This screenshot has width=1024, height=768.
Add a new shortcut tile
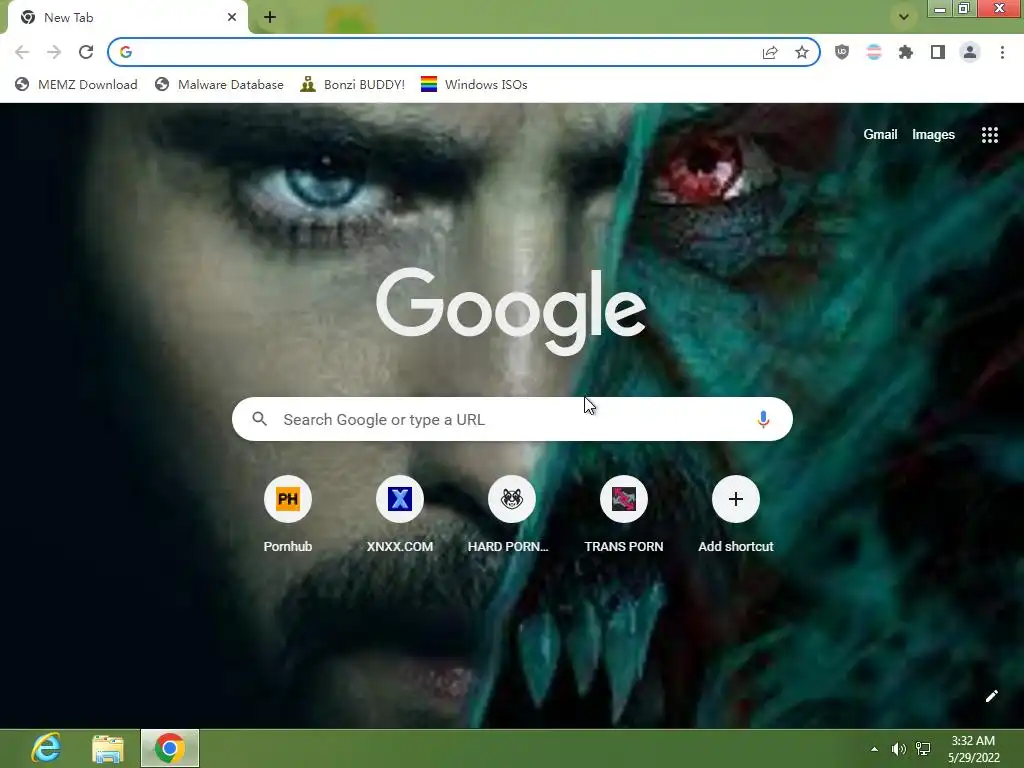736,515
